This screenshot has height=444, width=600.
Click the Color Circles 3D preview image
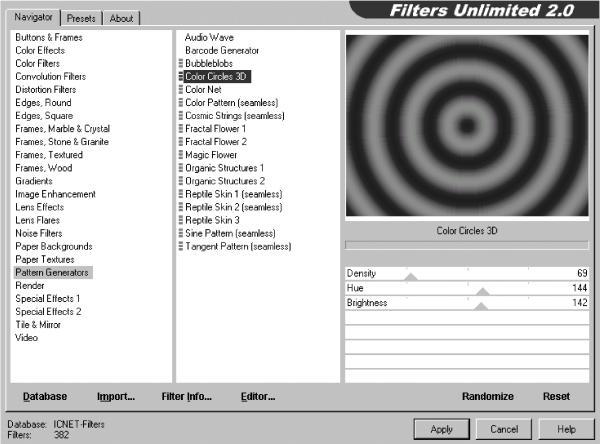tap(467, 126)
